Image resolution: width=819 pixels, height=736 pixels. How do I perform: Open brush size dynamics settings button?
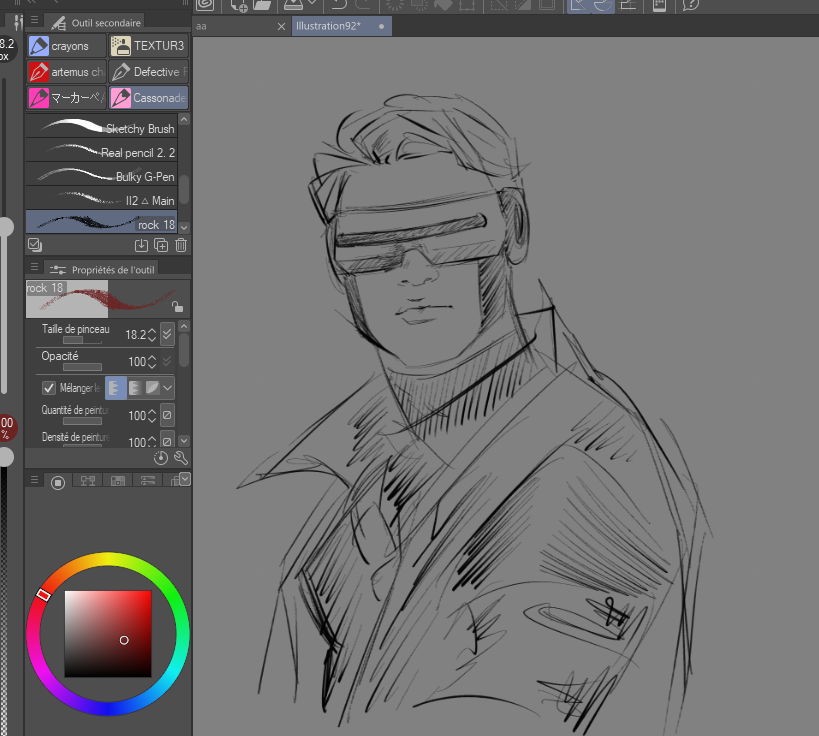point(167,334)
